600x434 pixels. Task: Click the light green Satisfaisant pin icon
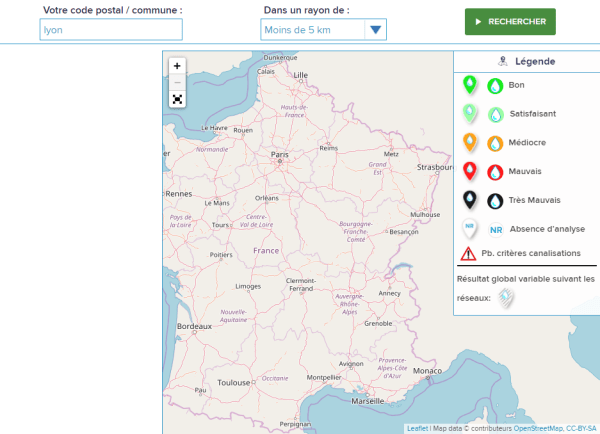click(x=470, y=114)
